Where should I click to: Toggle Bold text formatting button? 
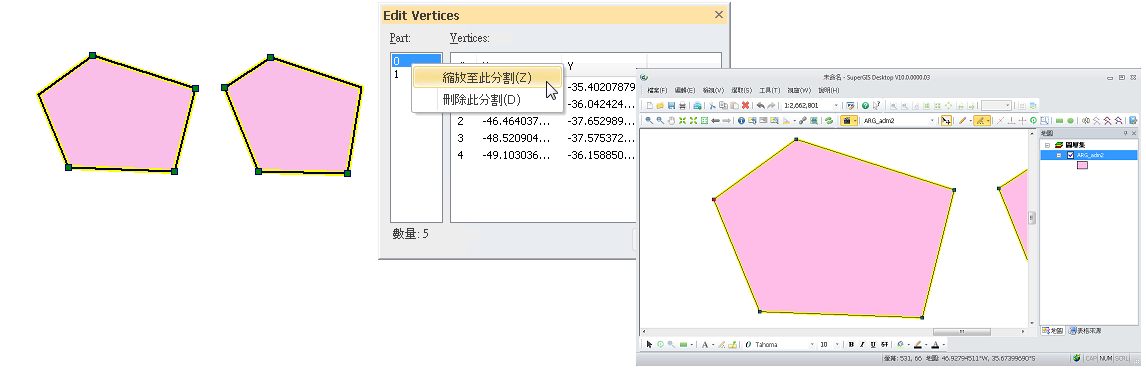point(851,344)
